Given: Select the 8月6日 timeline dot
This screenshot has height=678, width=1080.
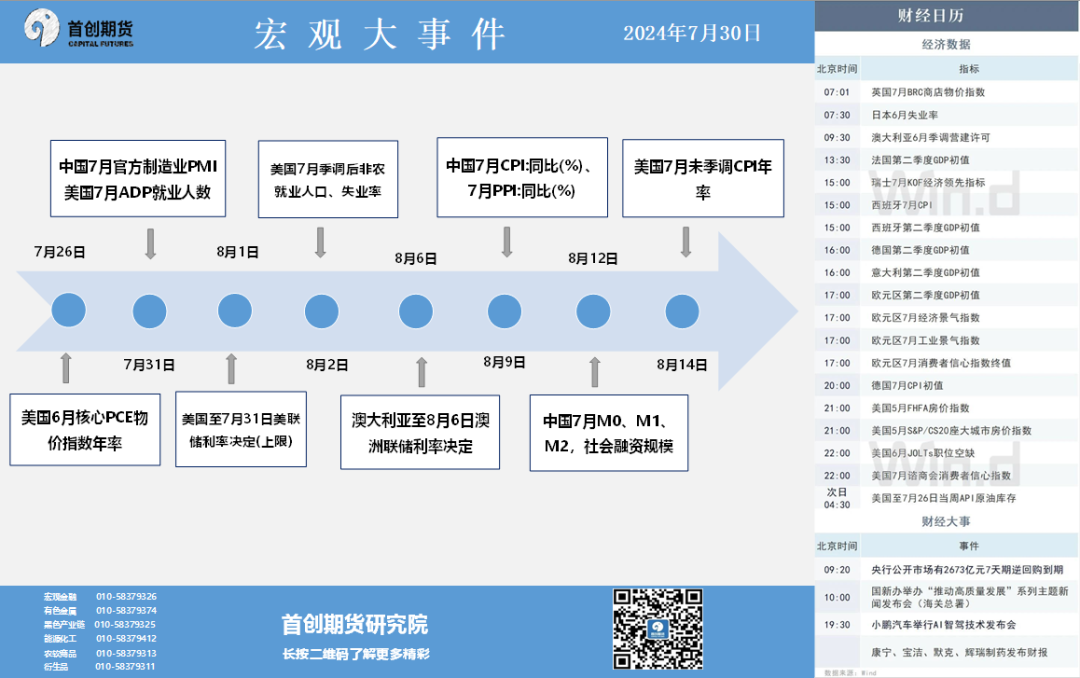Looking at the screenshot, I should (416, 311).
